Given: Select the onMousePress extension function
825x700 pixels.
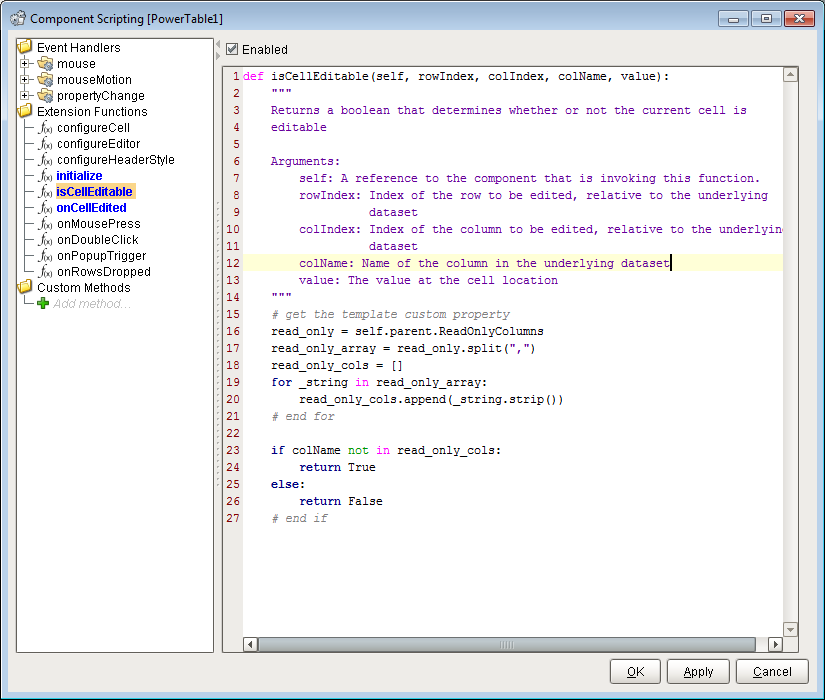Looking at the screenshot, I should [x=98, y=224].
